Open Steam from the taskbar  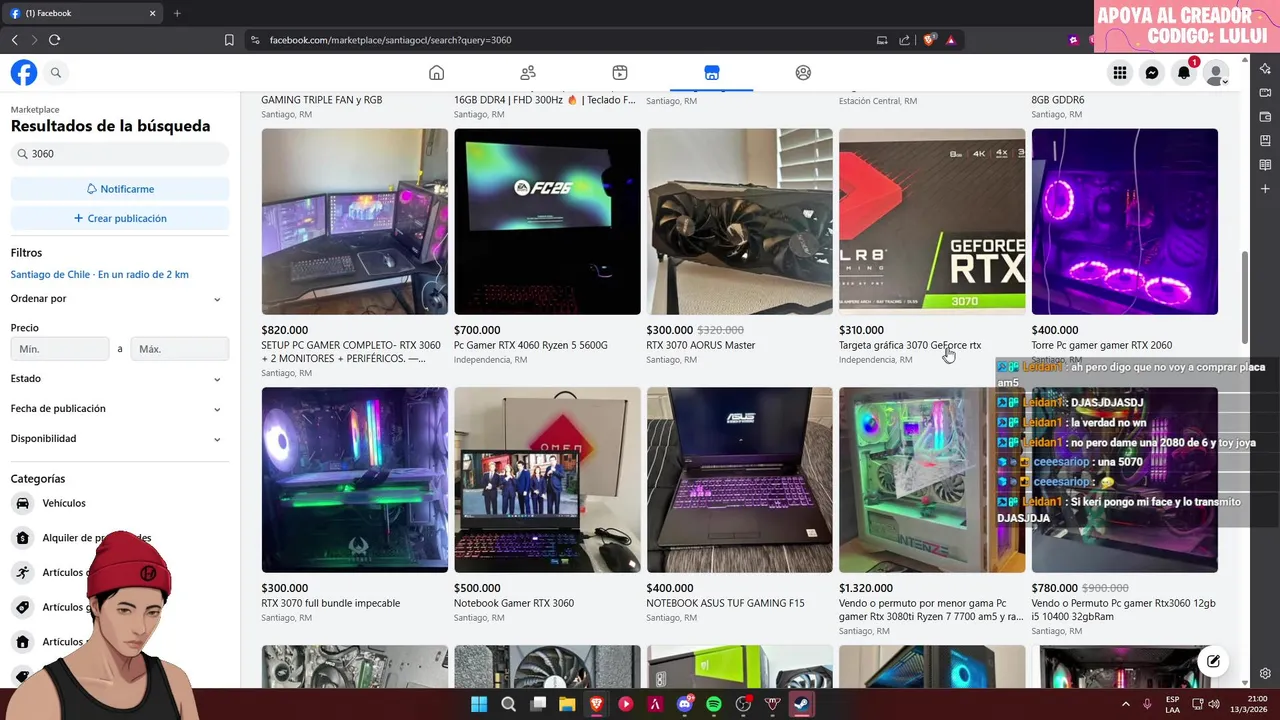(802, 704)
